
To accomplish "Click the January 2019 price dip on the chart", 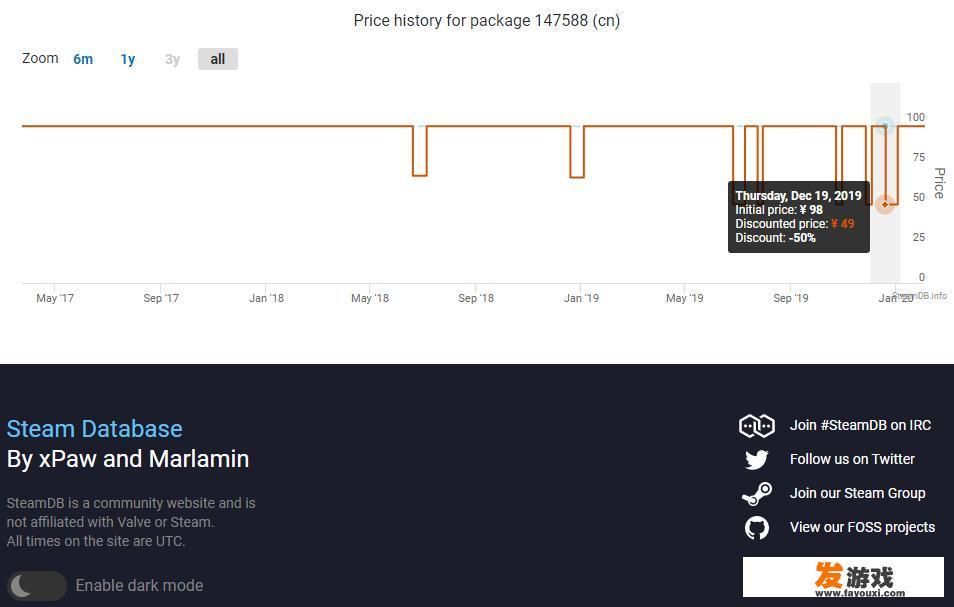I will point(577,151).
